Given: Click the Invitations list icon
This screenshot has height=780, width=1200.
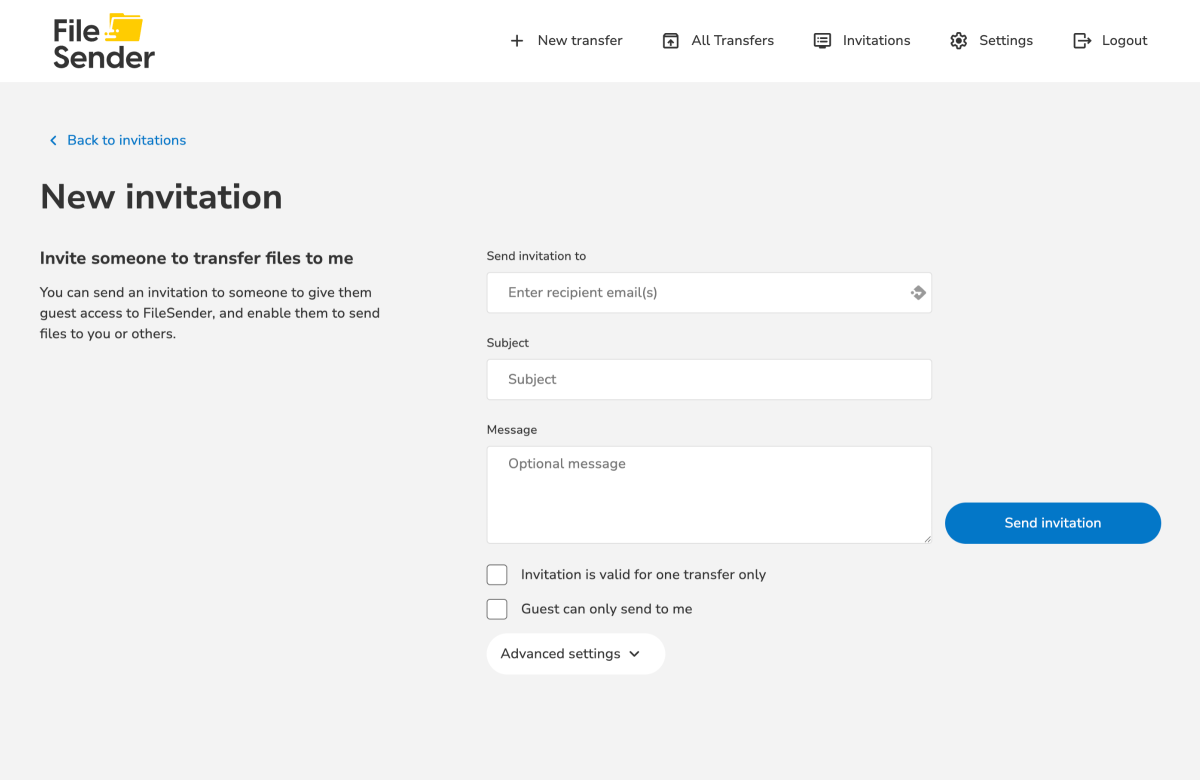Looking at the screenshot, I should click(x=822, y=41).
